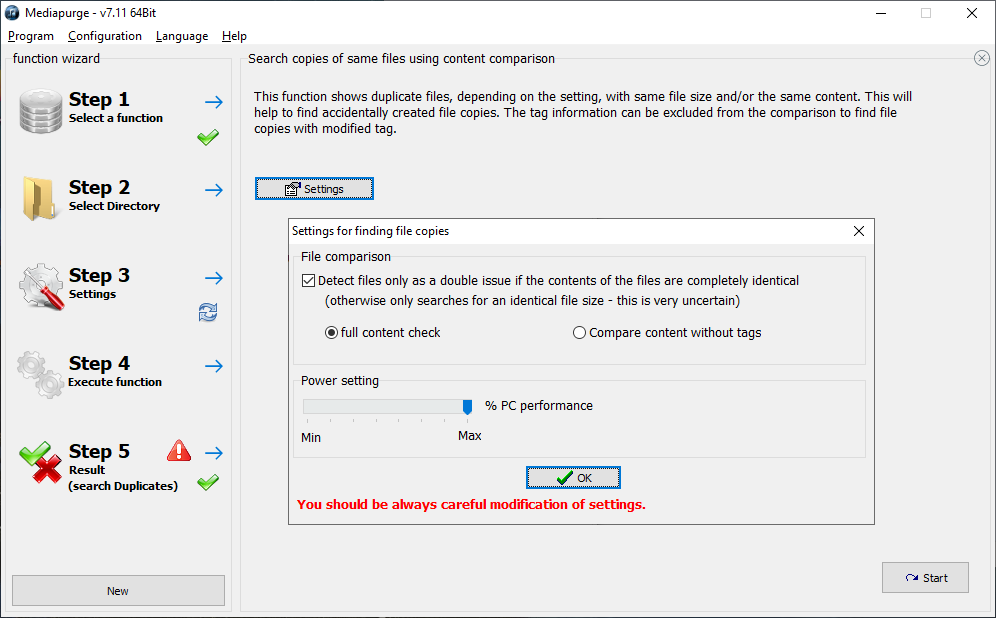Click the Mediapurge app icon in the title bar
Viewport: 996px width, 618px height.
[12, 13]
